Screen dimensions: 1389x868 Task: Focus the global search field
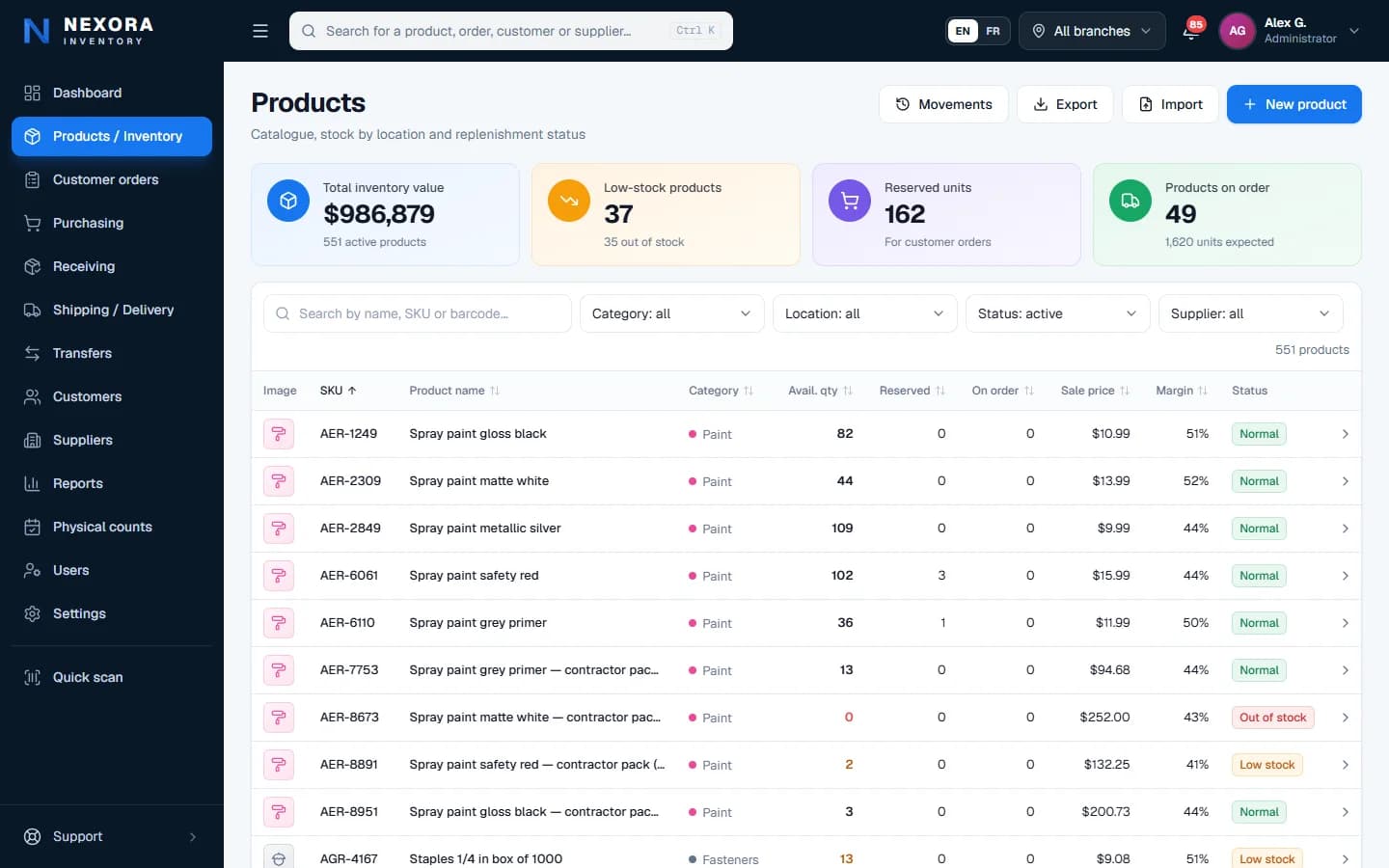[511, 31]
